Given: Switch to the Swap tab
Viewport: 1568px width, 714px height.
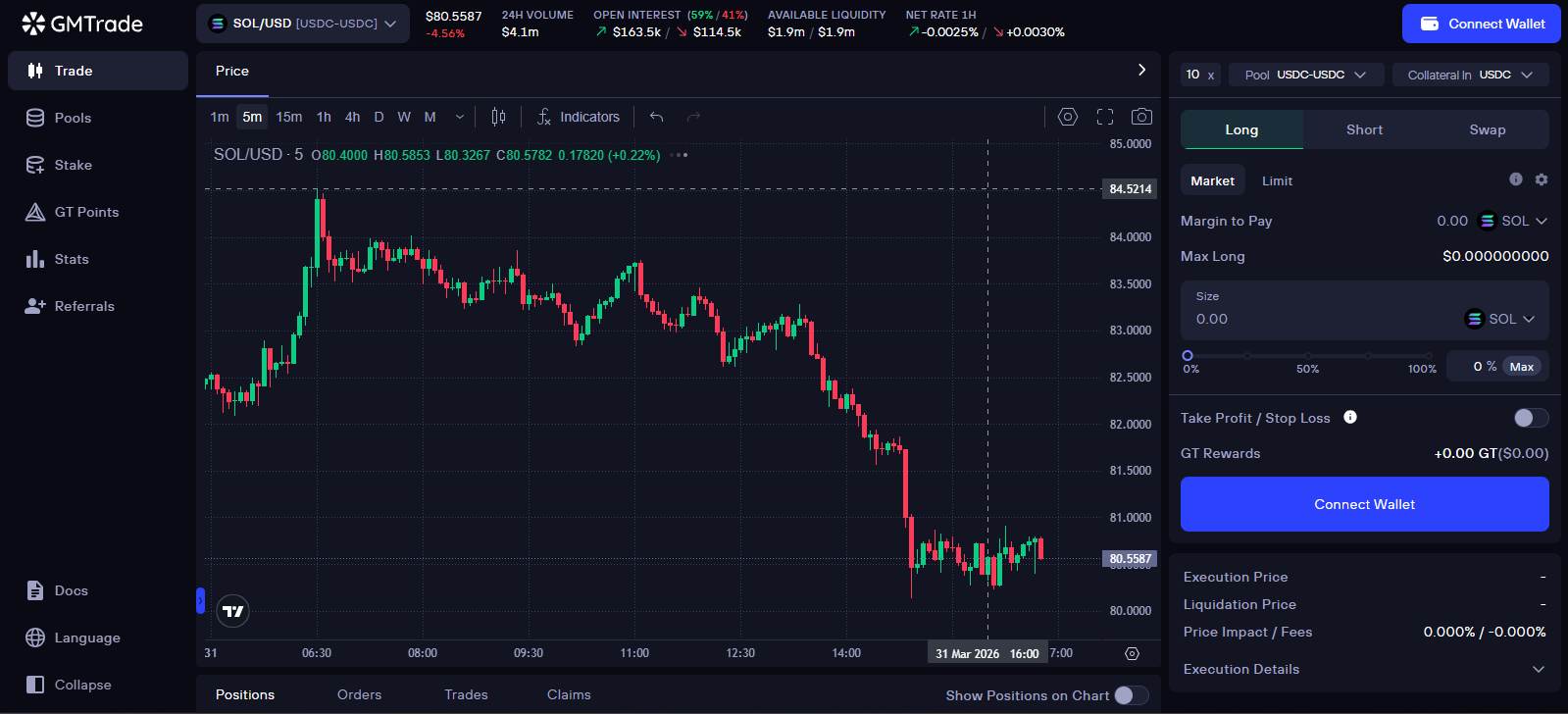Looking at the screenshot, I should point(1488,129).
